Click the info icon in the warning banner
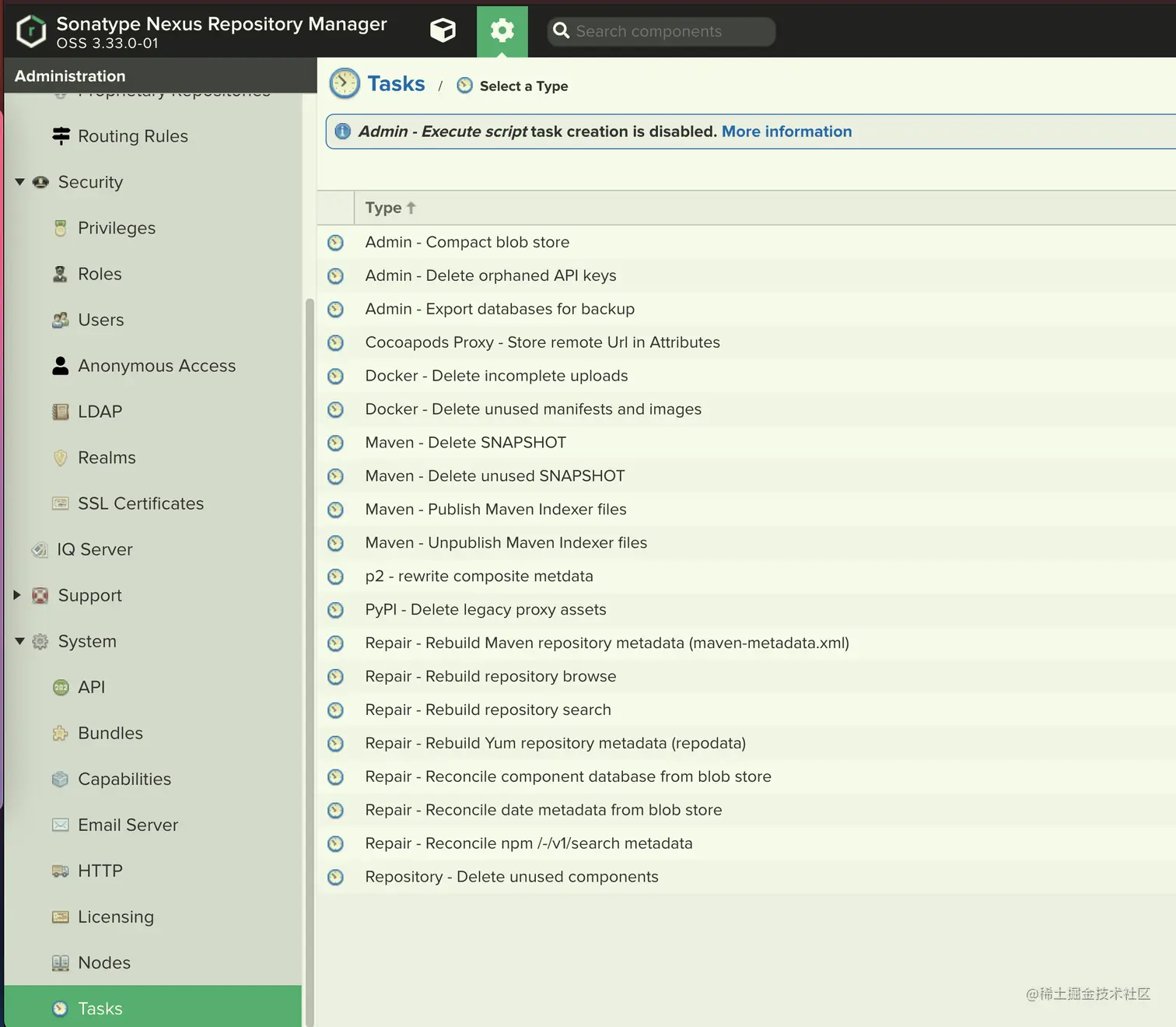Screen dimensions: 1176x1027 pyautogui.click(x=343, y=131)
